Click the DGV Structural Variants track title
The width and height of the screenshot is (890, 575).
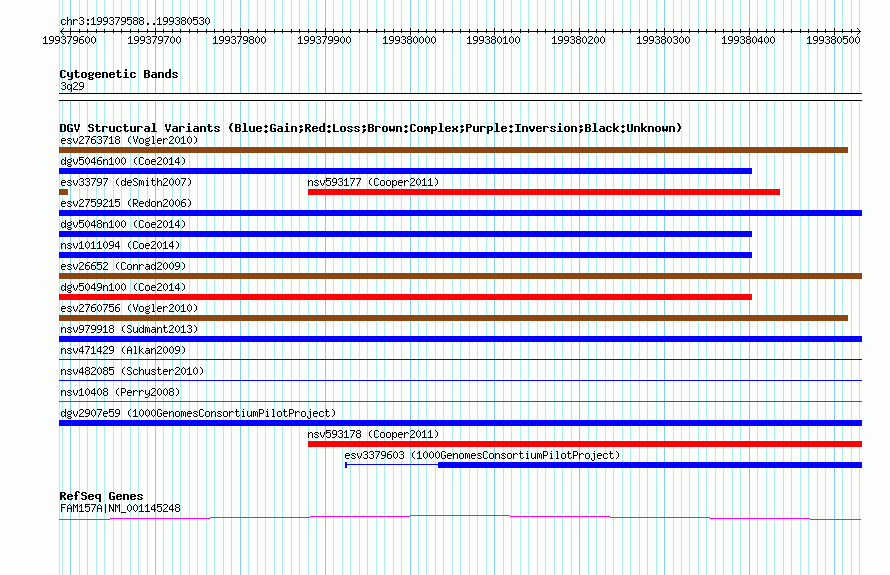tap(371, 128)
